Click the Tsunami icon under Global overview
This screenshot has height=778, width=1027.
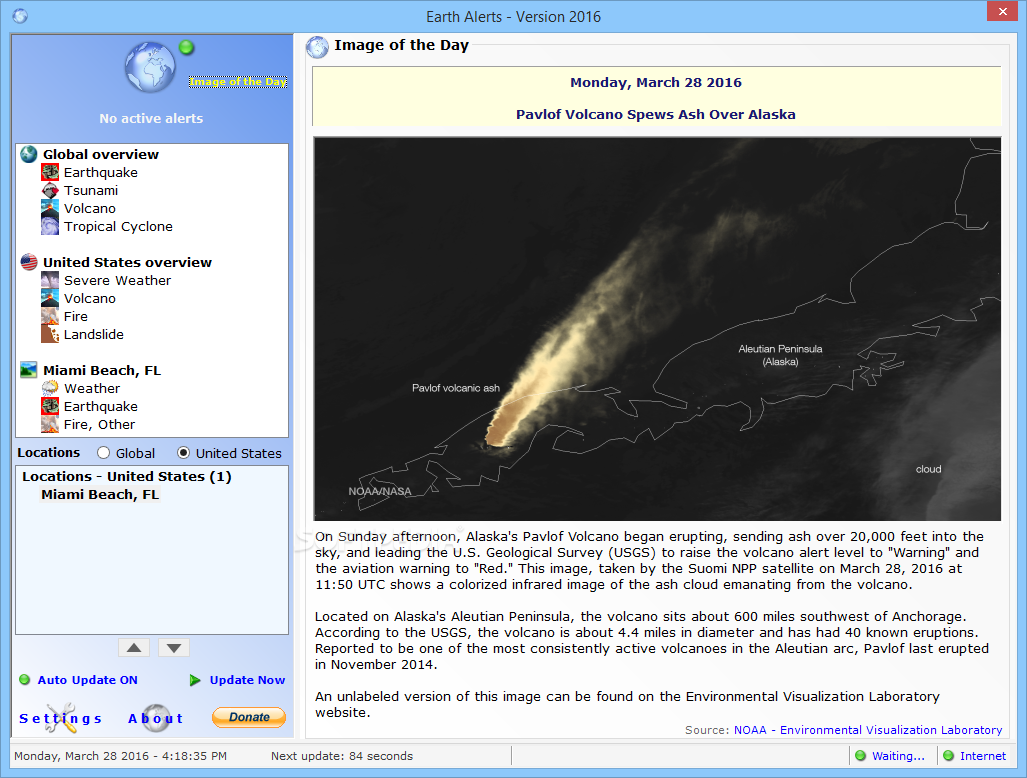[x=50, y=191]
